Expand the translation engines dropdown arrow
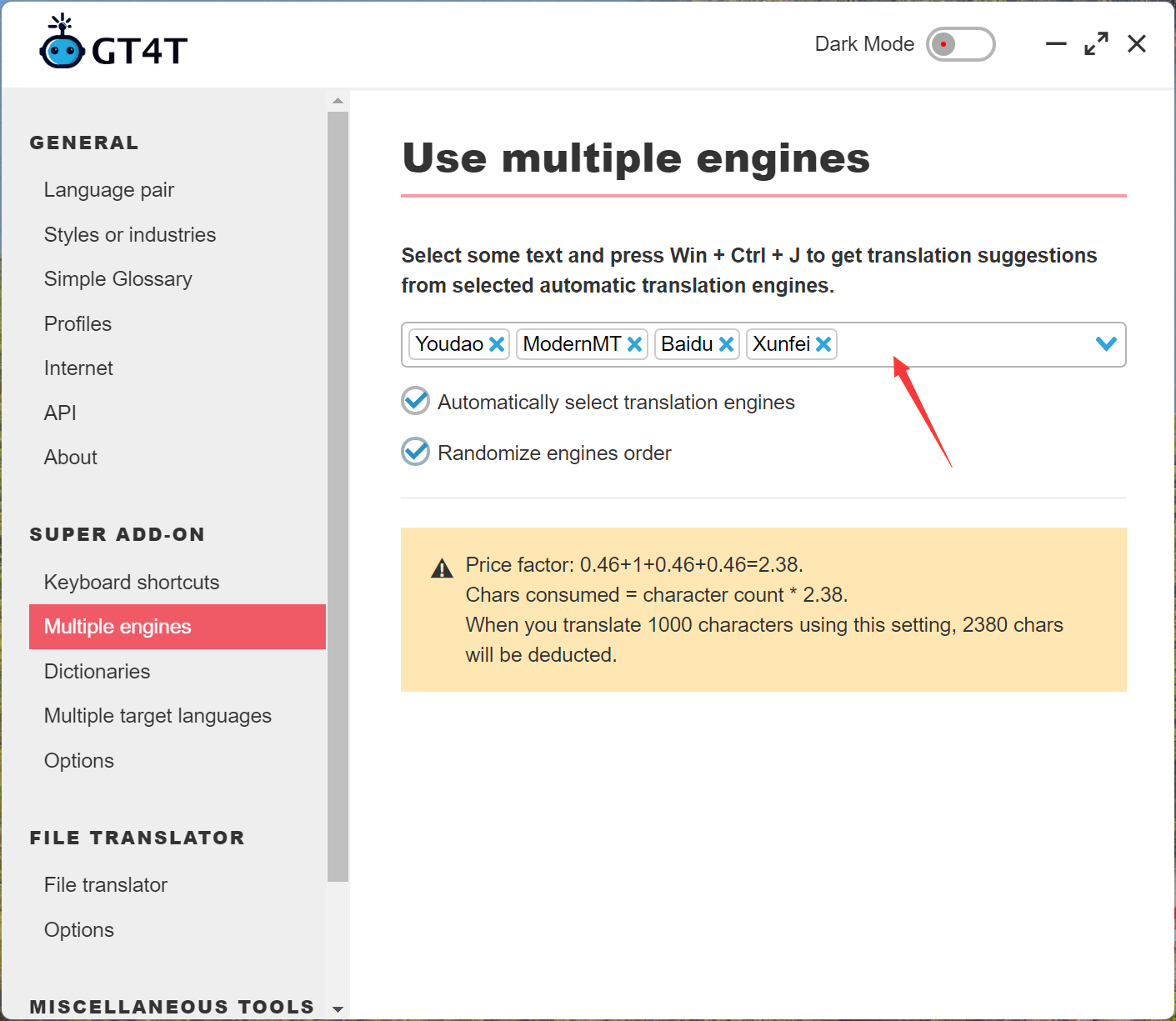This screenshot has width=1176, height=1021. pos(1106,344)
